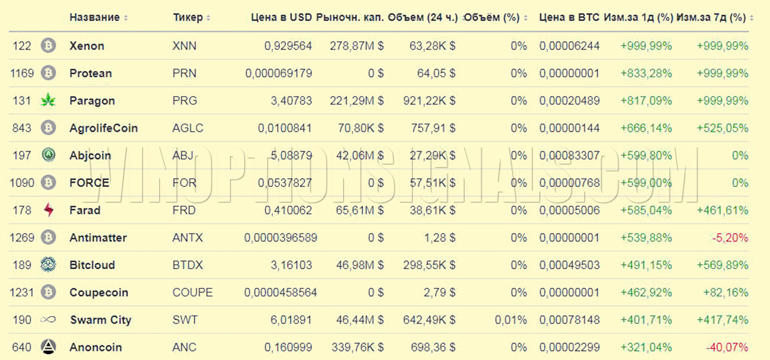Click Protean's +833,28% daily change
Viewport: 770px width, 360px height.
(646, 74)
